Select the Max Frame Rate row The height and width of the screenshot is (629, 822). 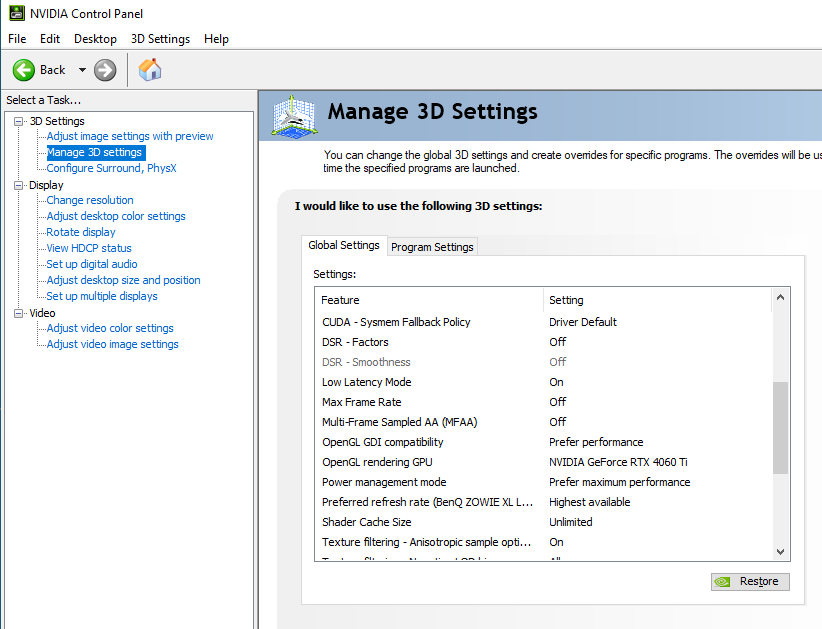[x=543, y=402]
